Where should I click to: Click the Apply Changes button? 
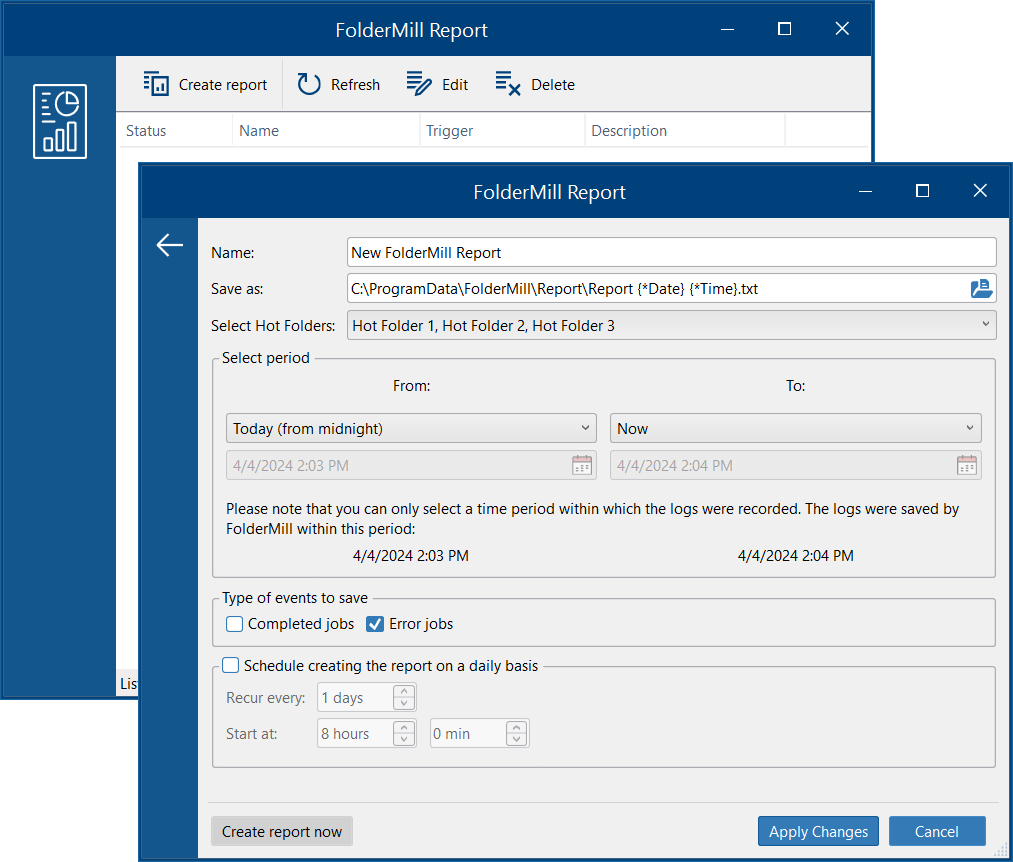[818, 831]
